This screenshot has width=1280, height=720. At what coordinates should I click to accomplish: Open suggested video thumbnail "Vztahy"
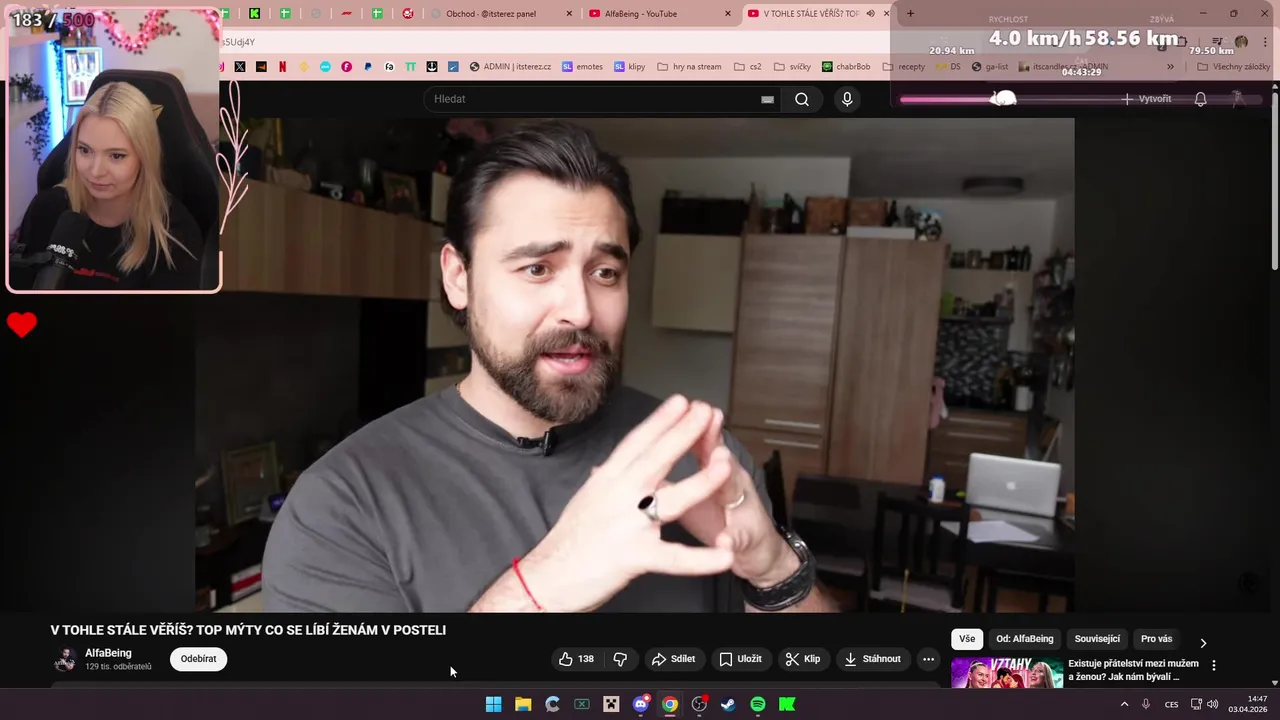[x=1007, y=673]
